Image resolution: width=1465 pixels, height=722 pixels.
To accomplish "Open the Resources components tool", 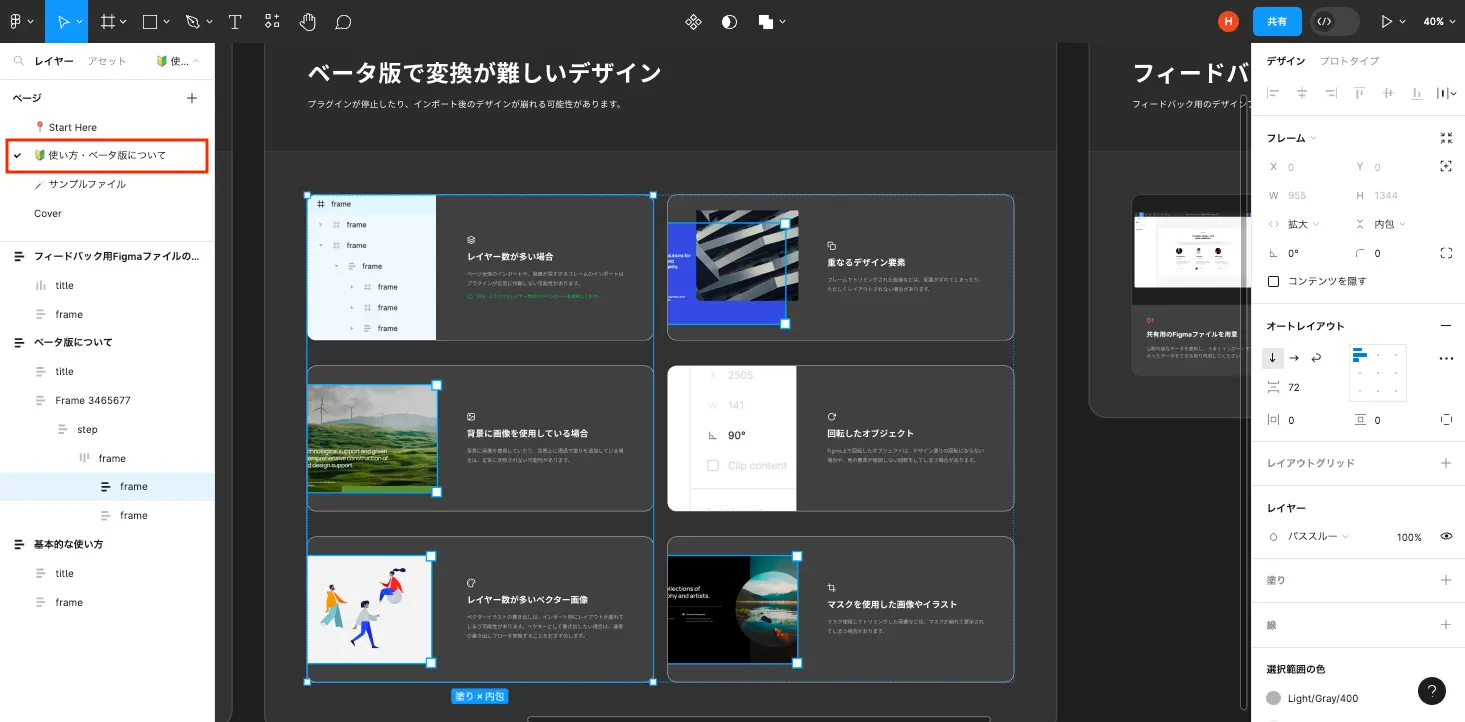I will [x=272, y=21].
